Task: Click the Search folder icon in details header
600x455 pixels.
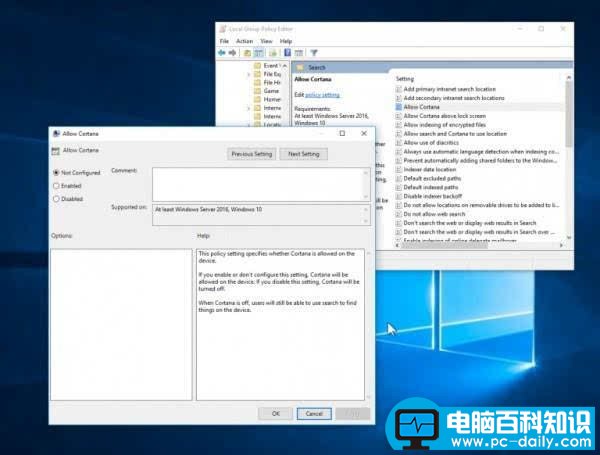Action: [300, 67]
